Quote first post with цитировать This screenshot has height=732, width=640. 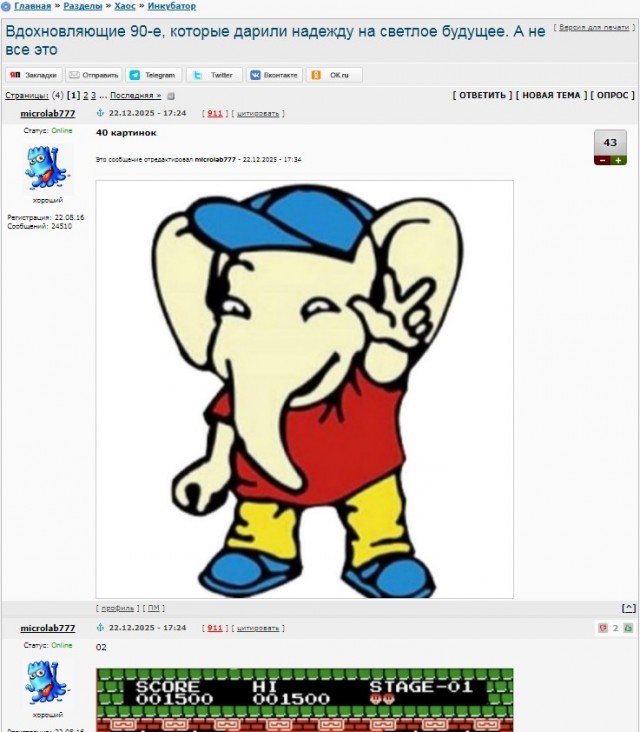click(258, 113)
